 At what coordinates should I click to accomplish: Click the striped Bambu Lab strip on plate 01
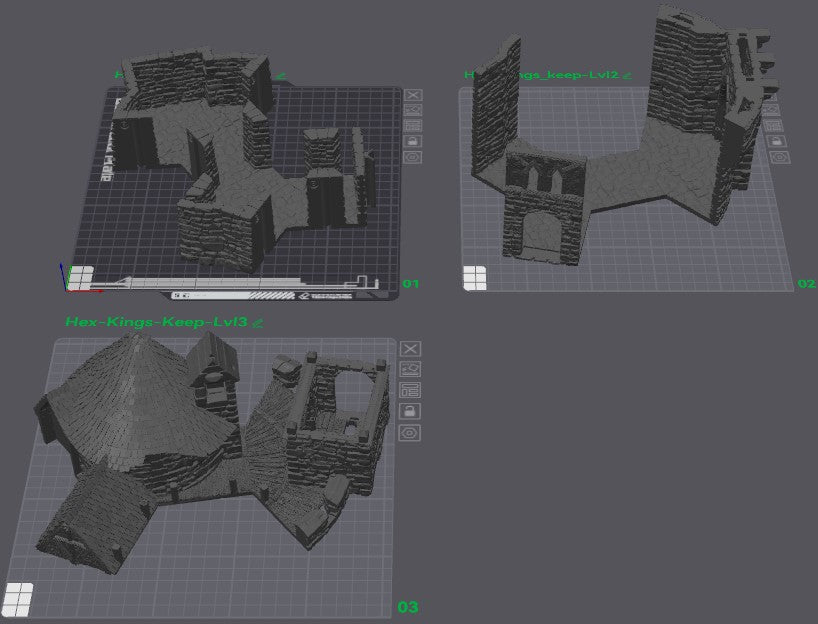(x=270, y=297)
